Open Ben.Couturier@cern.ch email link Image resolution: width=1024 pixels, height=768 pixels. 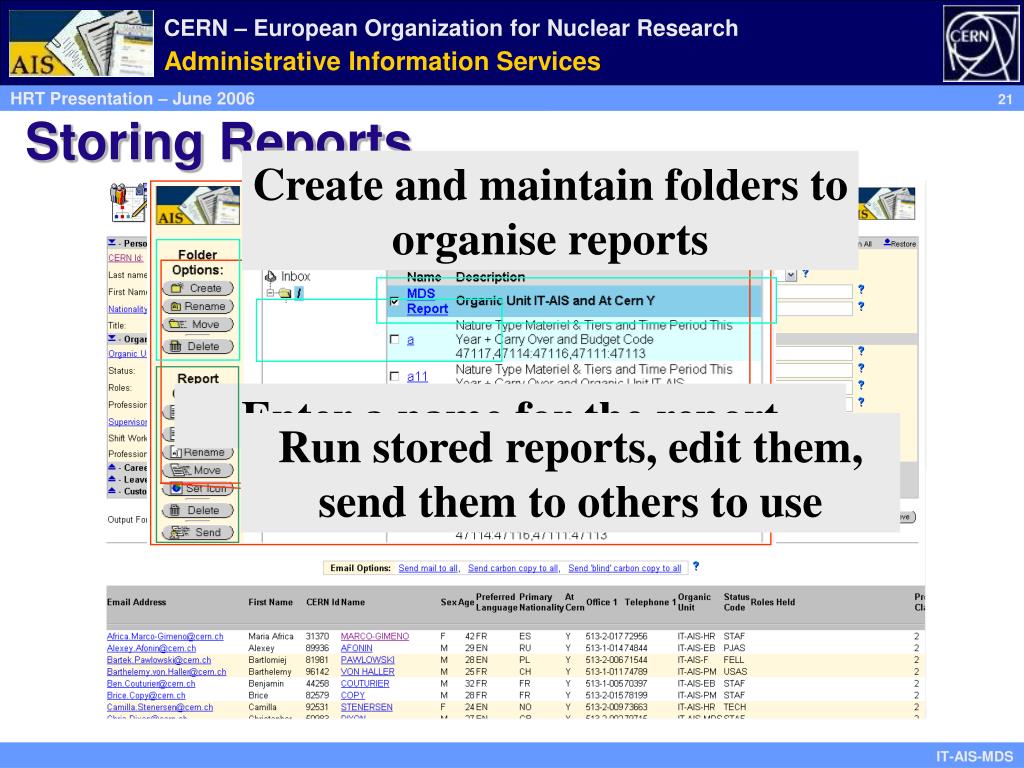tap(151, 683)
